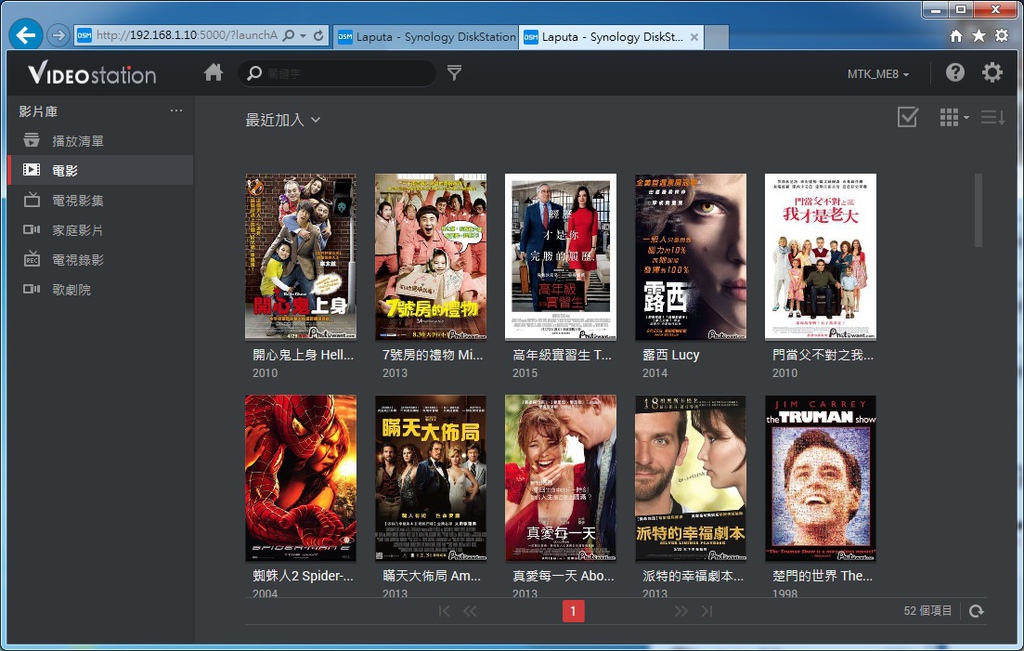
Task: Open 瞞天大佈局 movie poster
Action: 430,478
